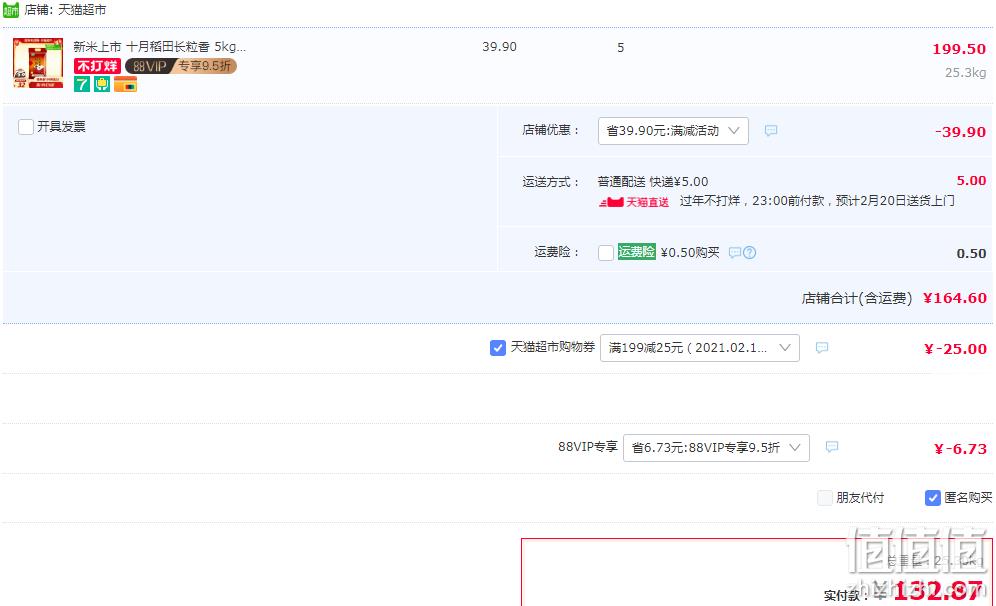The image size is (996, 606).
Task: Uncheck the 天猫超市购物券 coupon checkbox
Action: point(498,348)
